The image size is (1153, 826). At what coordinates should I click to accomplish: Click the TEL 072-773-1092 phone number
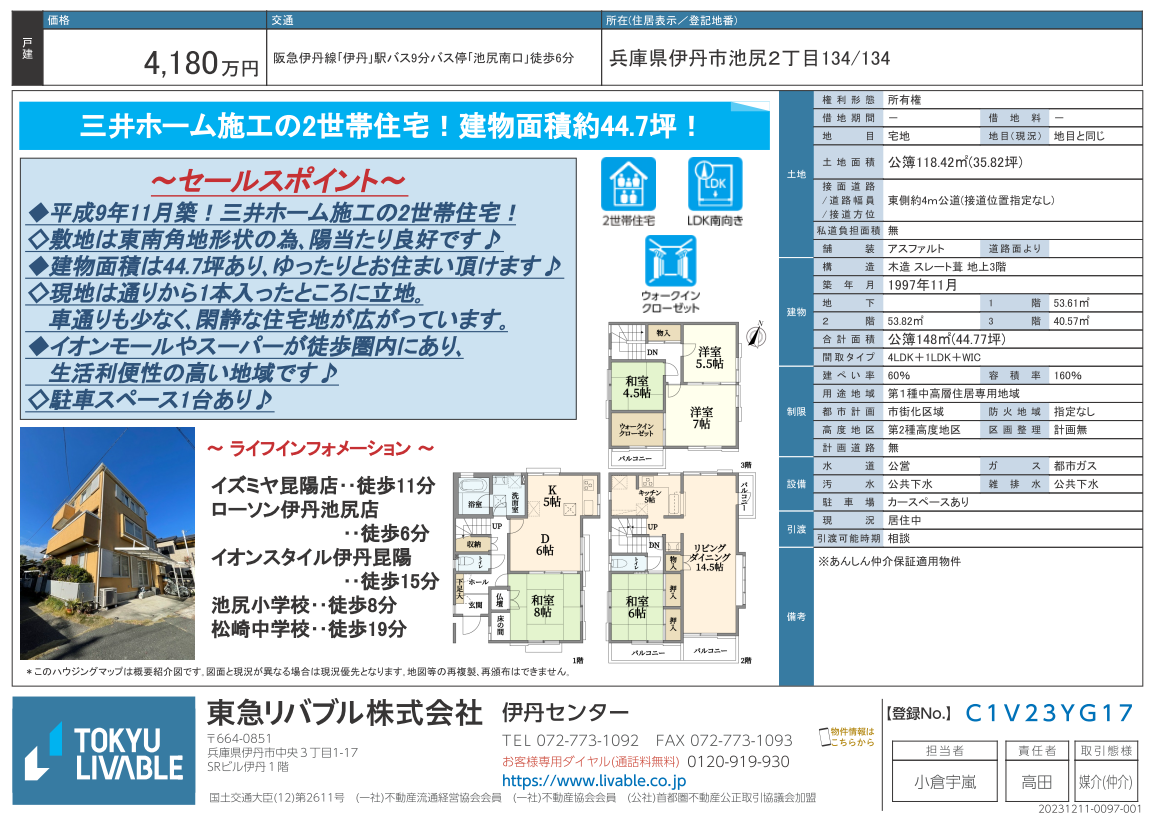coord(570,741)
